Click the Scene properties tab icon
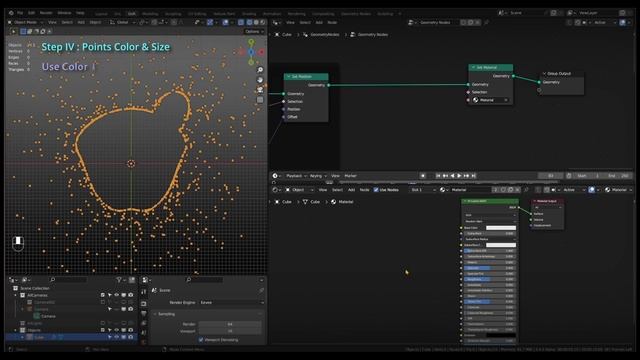This screenshot has height=360, width=640. tap(144, 333)
